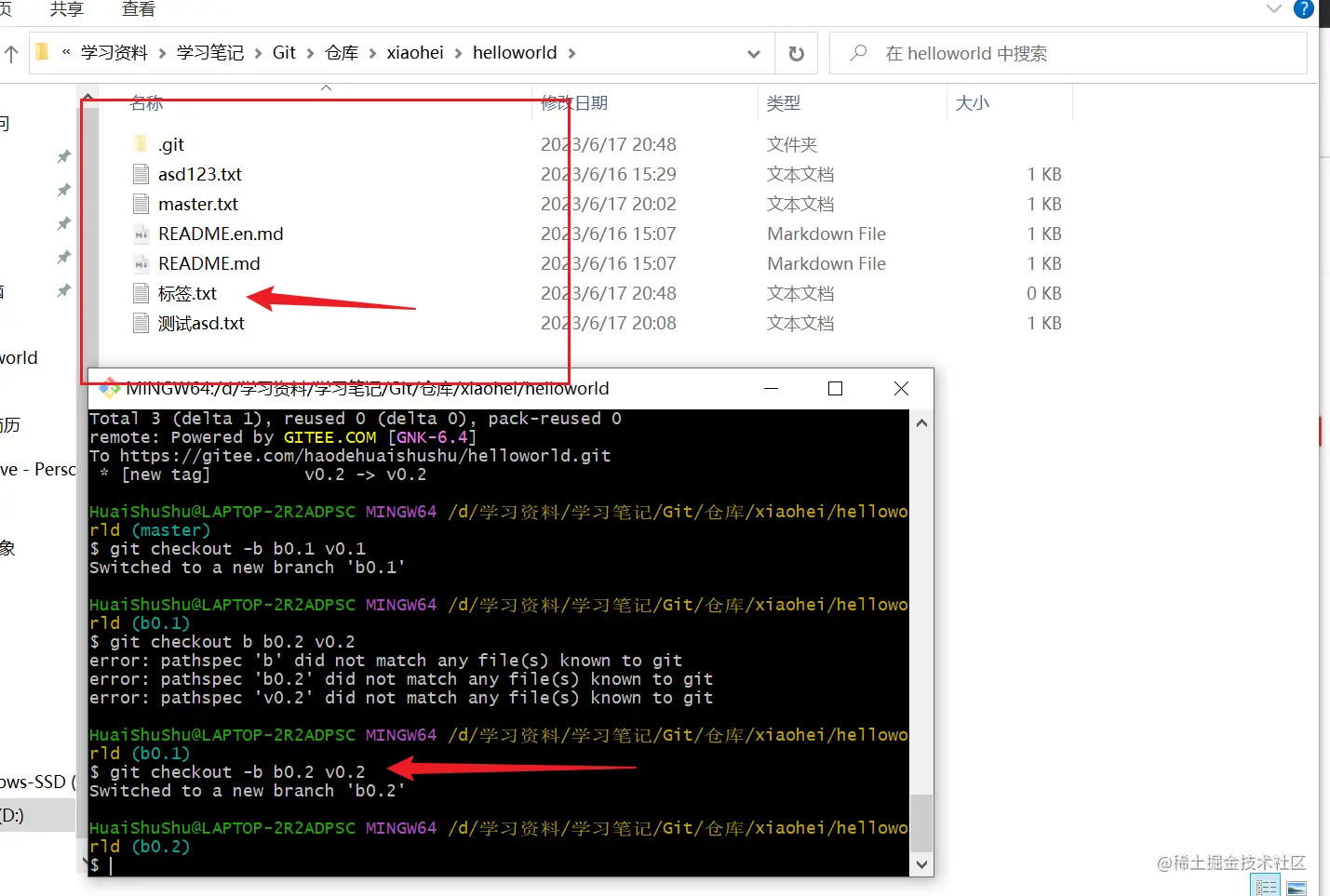Expand the ribbon chevron
The image size is (1330, 896).
(x=1274, y=8)
